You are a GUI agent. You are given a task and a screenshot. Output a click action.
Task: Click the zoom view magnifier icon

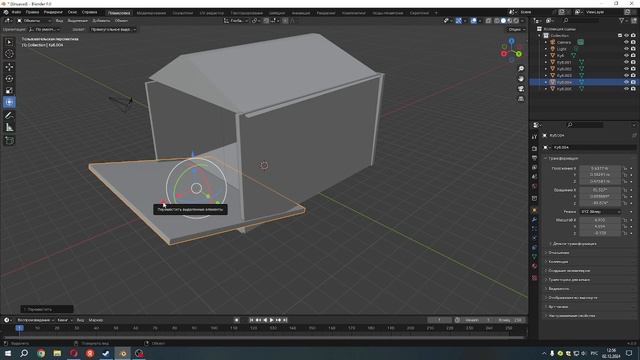coord(521,69)
